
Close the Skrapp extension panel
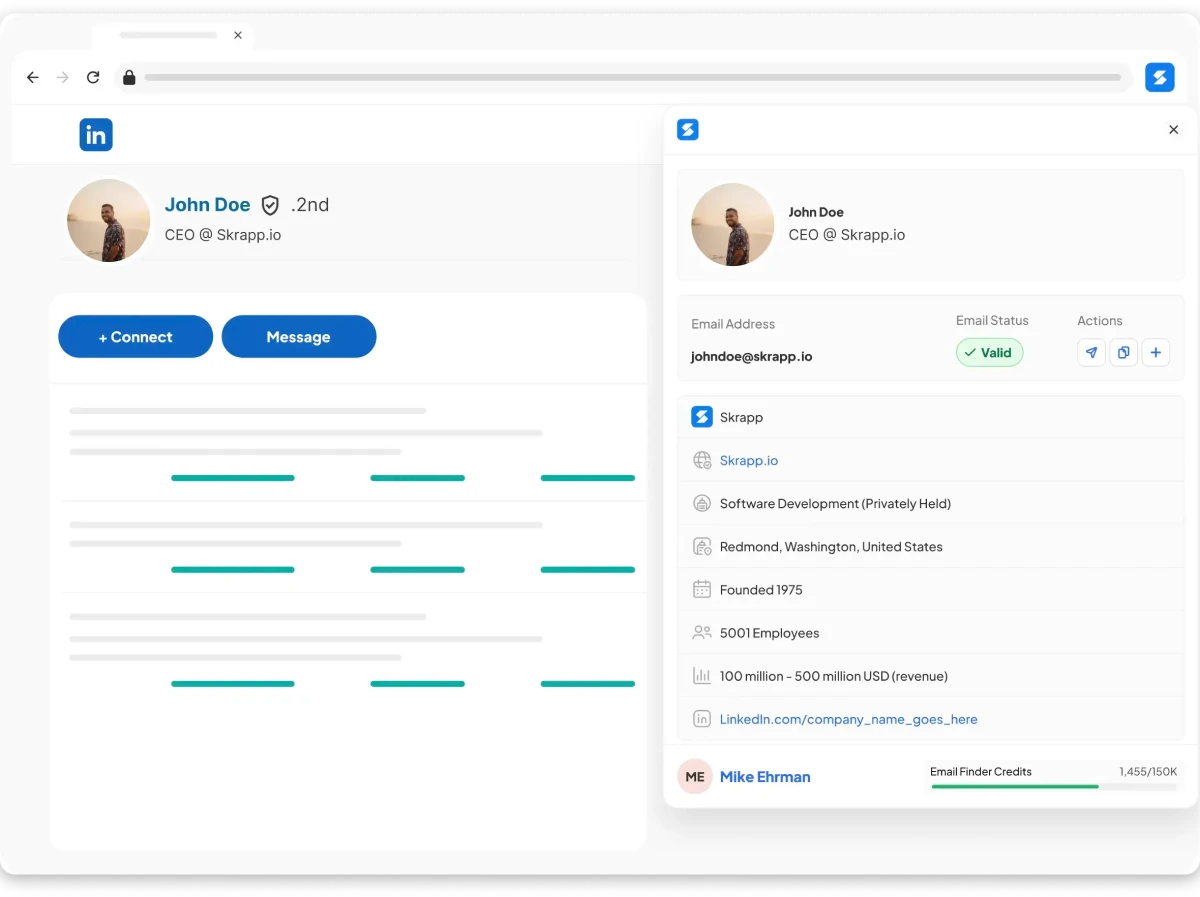pyautogui.click(x=1174, y=129)
